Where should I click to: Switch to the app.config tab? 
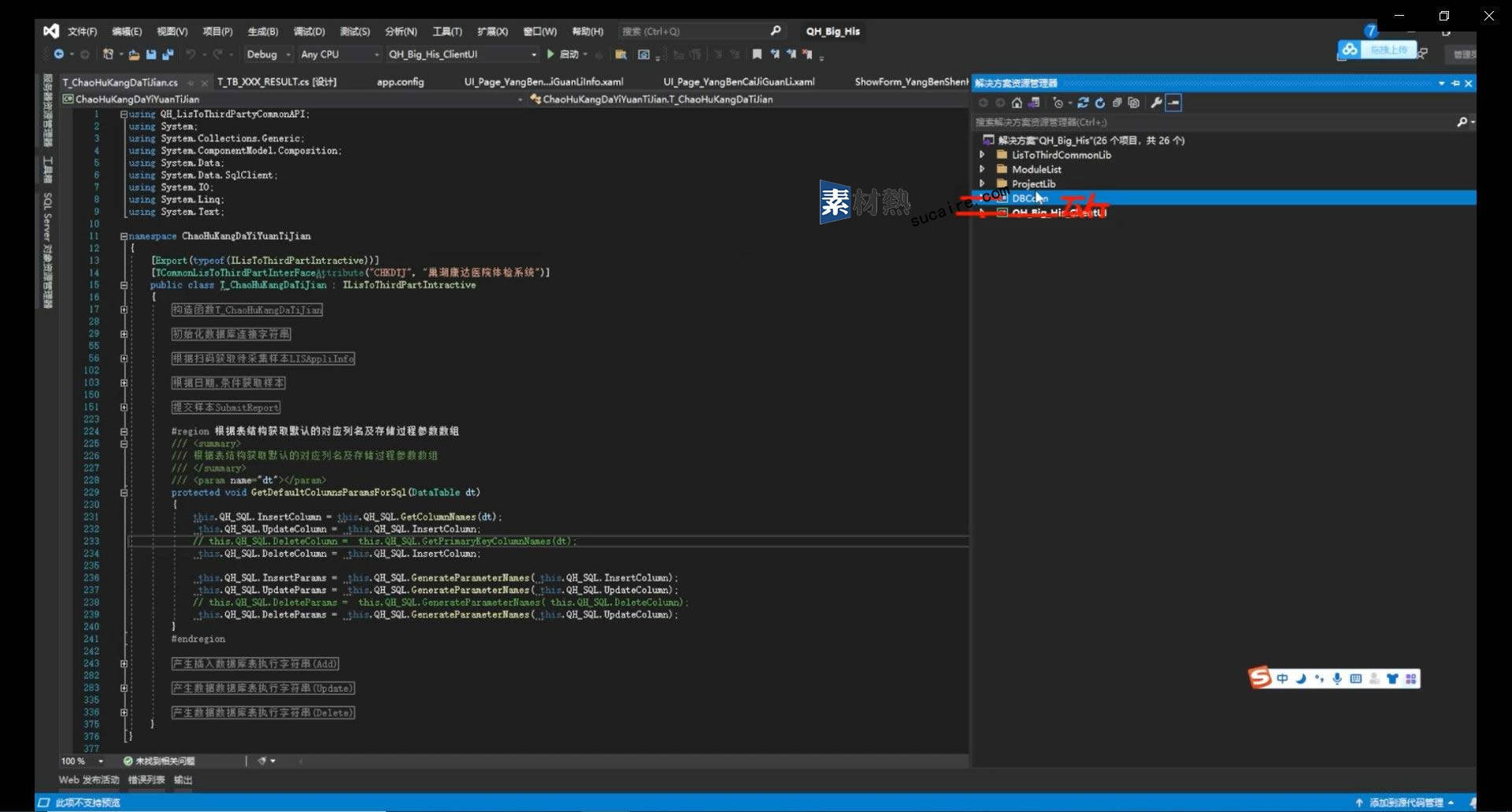[400, 82]
